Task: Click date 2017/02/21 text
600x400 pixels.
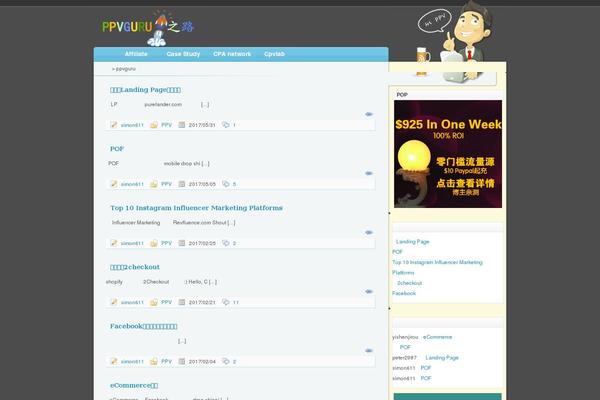Action: 202,302
